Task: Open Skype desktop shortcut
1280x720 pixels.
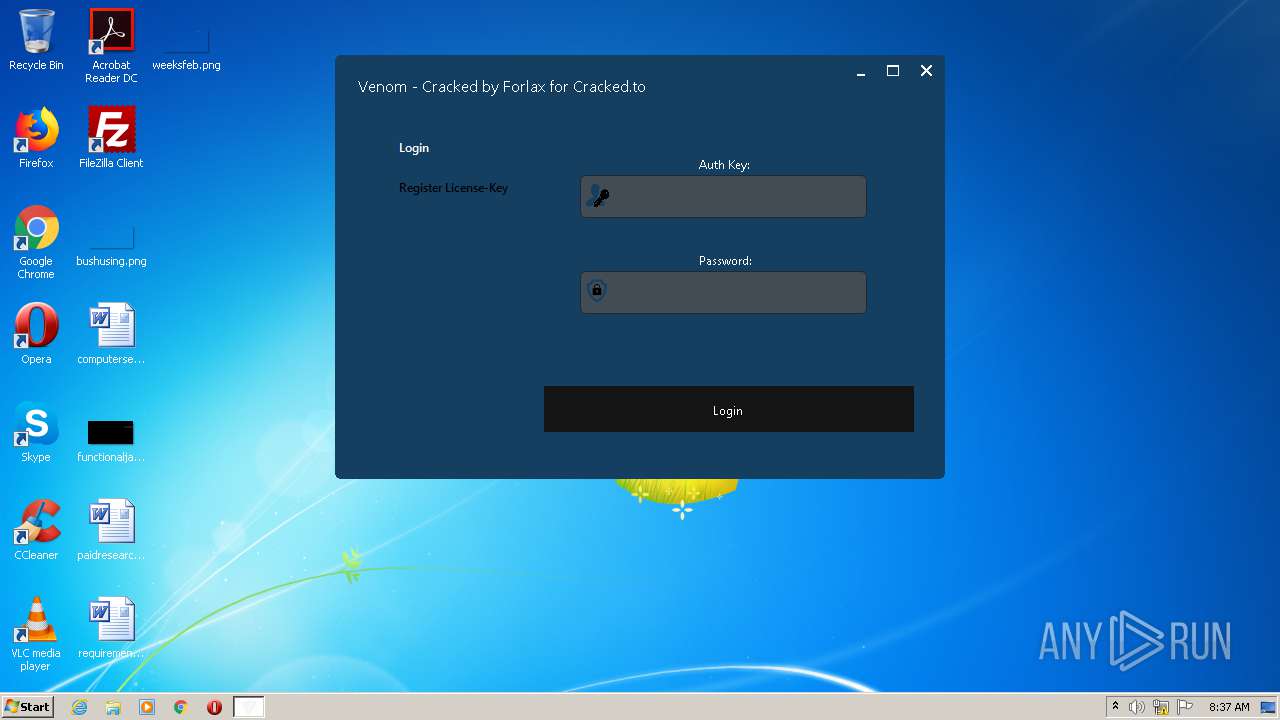Action: pyautogui.click(x=36, y=432)
